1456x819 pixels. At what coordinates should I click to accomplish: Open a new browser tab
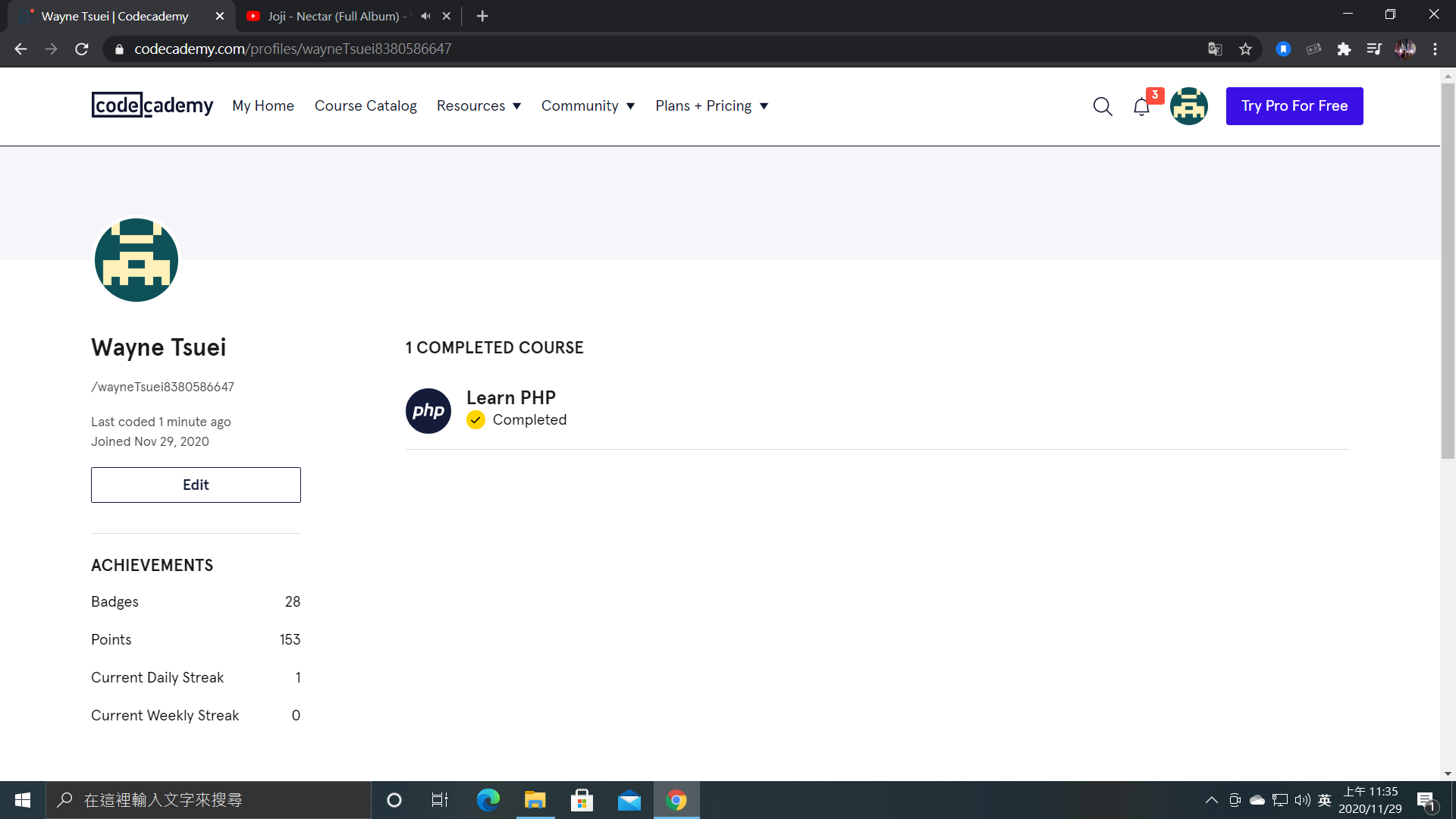coord(482,16)
